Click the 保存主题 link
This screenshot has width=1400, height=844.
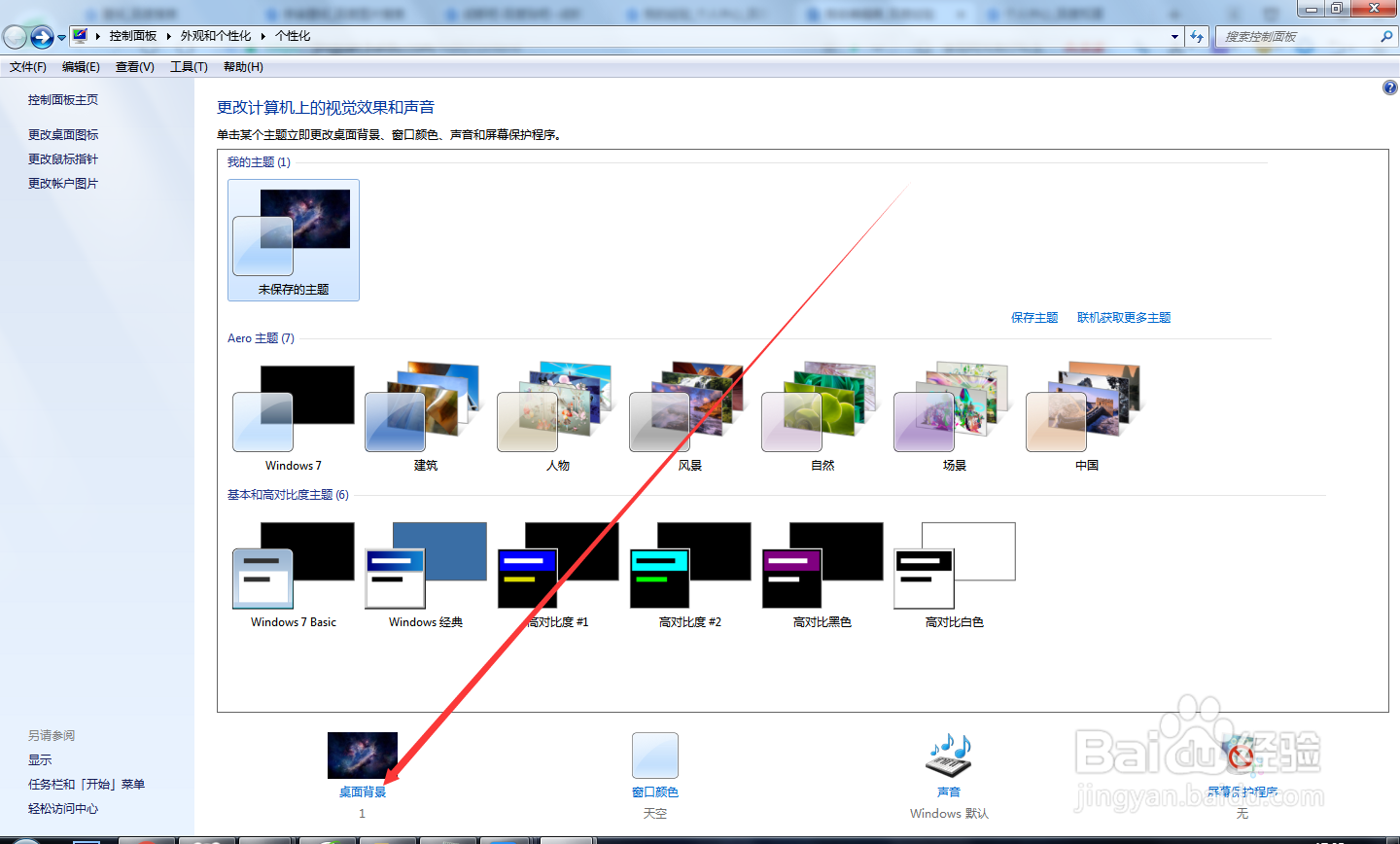point(1034,318)
